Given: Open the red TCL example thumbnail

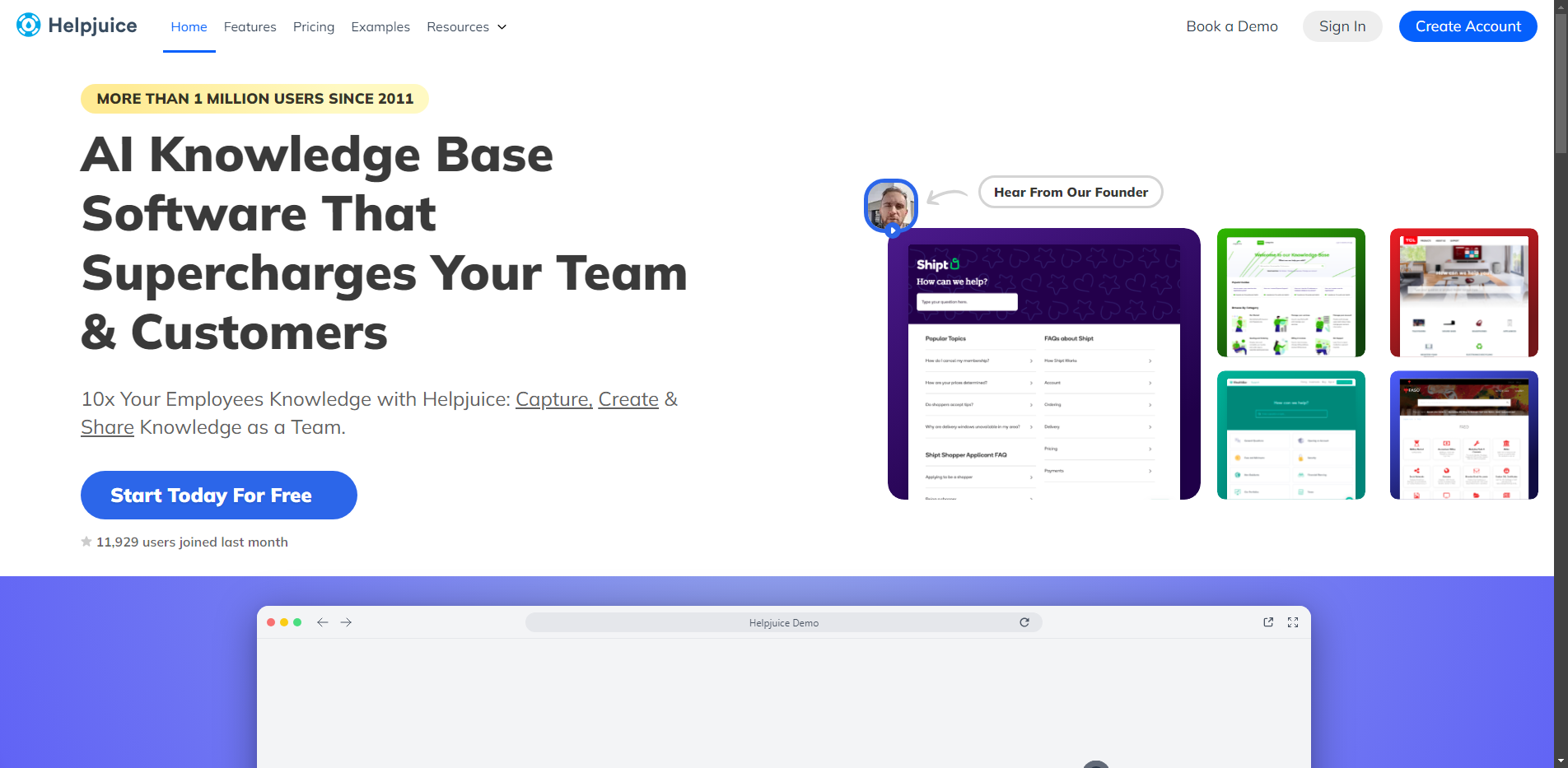Looking at the screenshot, I should click(x=1464, y=292).
